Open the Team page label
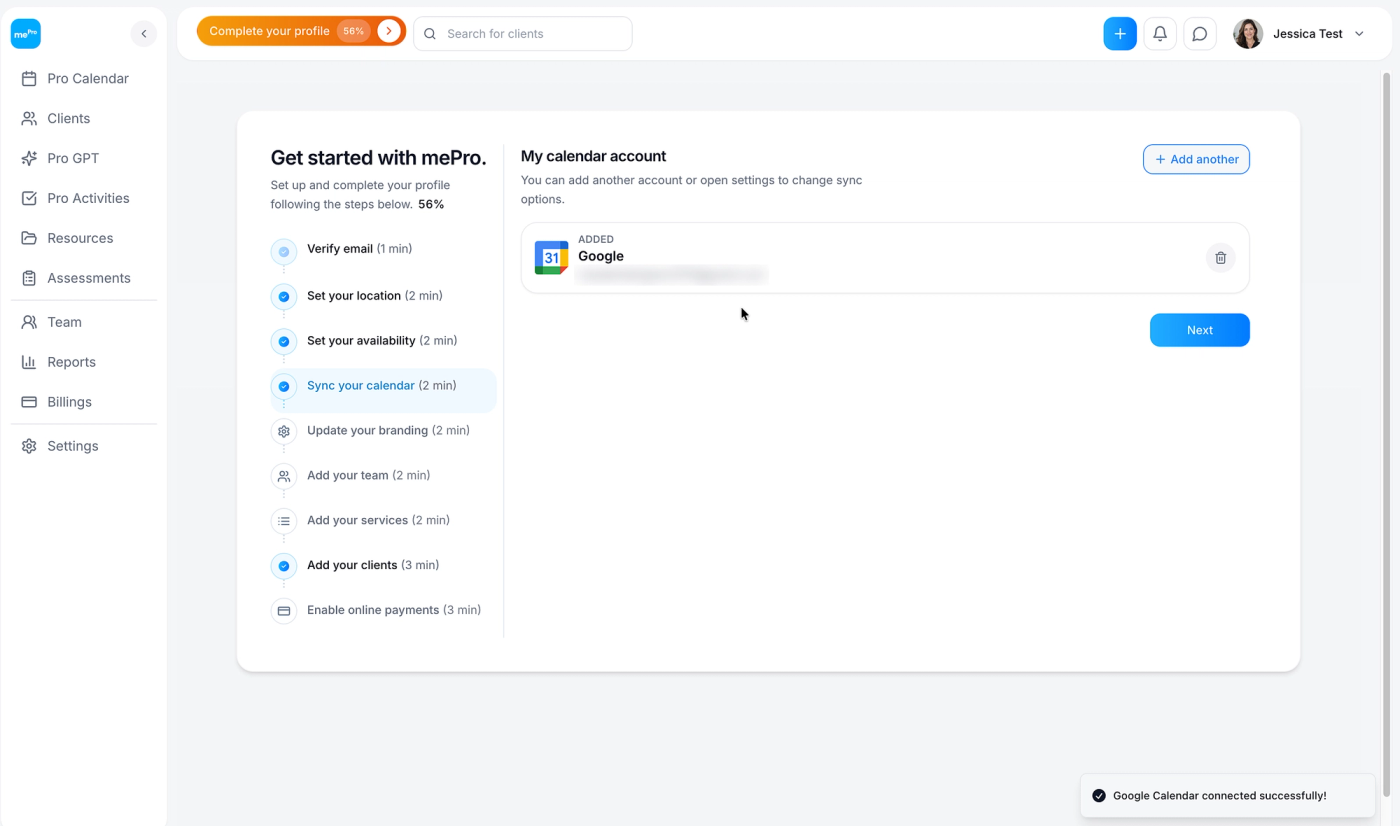Image resolution: width=1400 pixels, height=826 pixels. (64, 322)
